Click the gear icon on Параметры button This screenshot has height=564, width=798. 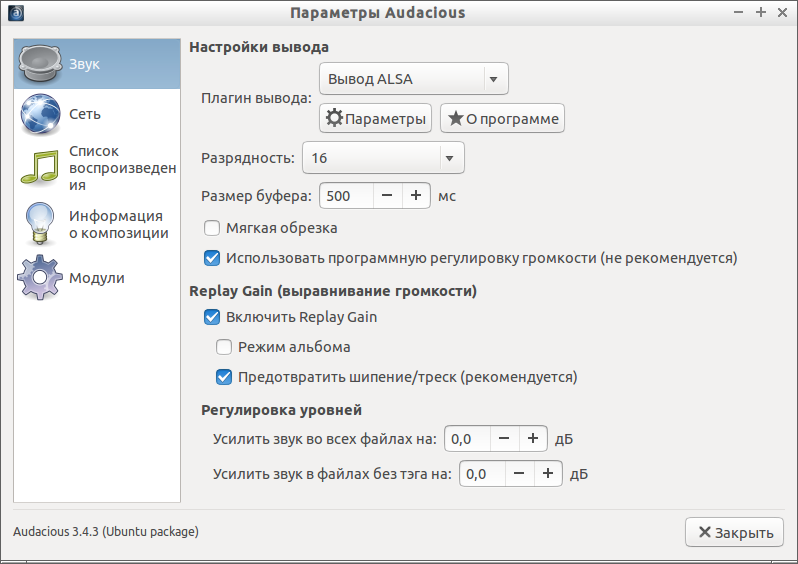click(x=335, y=118)
